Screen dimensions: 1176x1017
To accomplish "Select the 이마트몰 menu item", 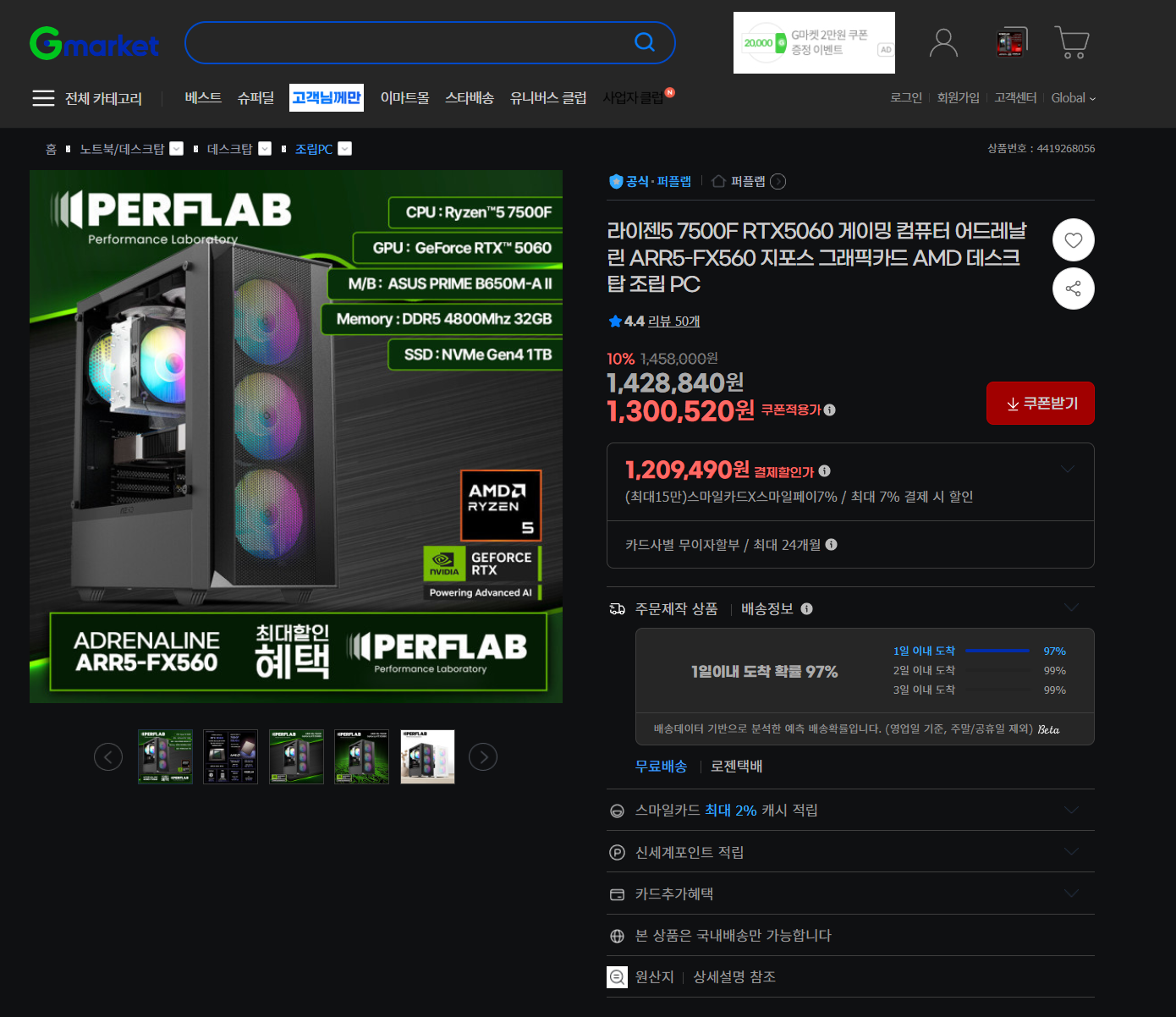I will point(404,98).
